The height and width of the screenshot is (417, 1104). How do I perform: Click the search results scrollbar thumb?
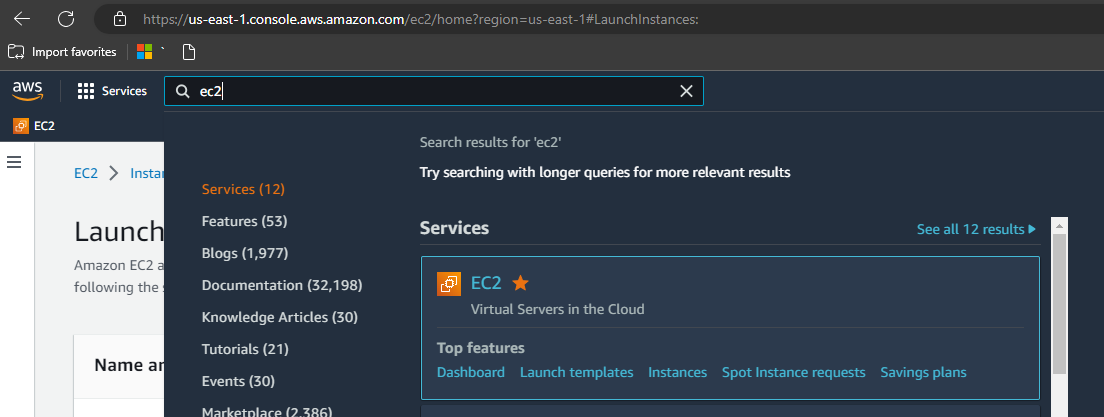pyautogui.click(x=1060, y=304)
